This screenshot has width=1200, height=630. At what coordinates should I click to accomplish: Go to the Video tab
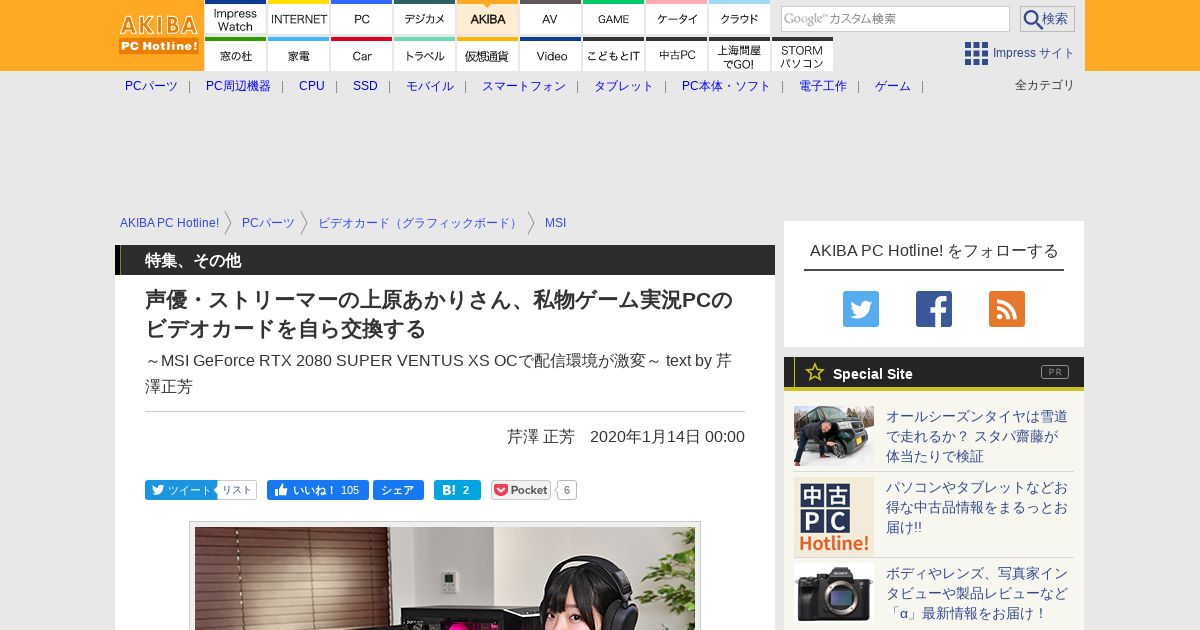click(x=551, y=54)
